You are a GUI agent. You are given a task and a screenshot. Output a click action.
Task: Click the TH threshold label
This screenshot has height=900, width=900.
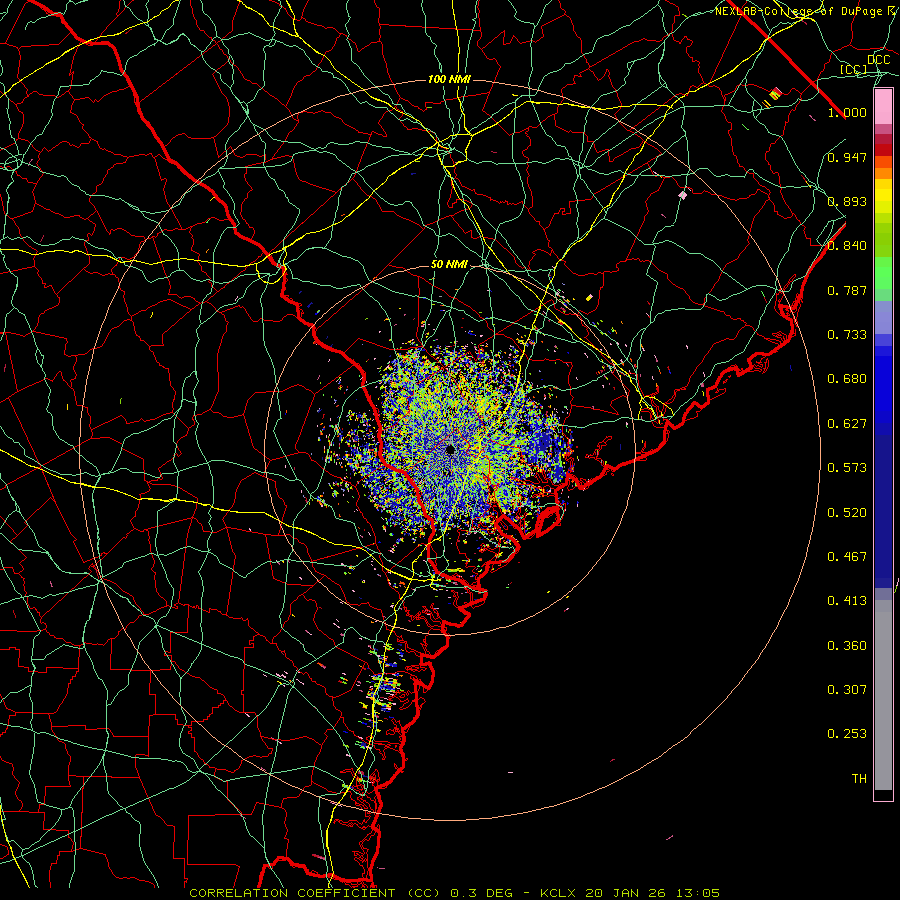point(859,779)
